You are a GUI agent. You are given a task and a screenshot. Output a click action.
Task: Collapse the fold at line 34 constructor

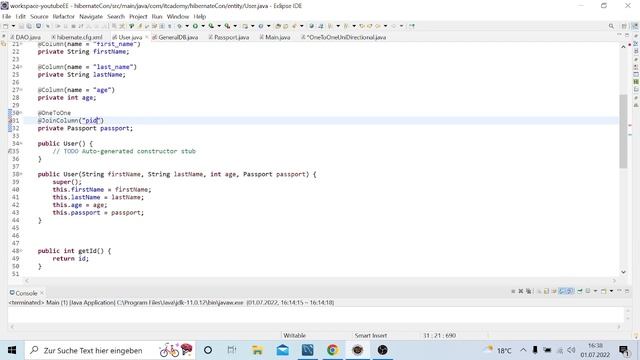coord(21,144)
